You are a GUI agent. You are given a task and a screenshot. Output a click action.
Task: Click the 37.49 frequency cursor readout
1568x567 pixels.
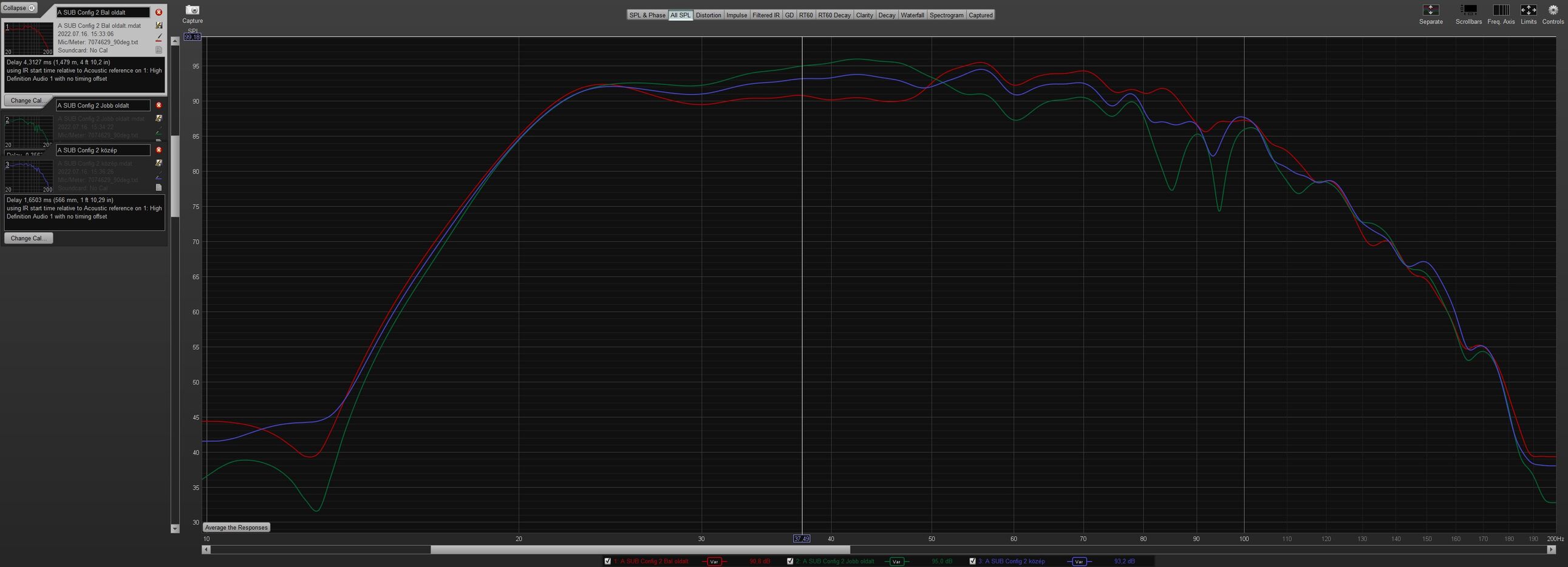click(x=802, y=538)
